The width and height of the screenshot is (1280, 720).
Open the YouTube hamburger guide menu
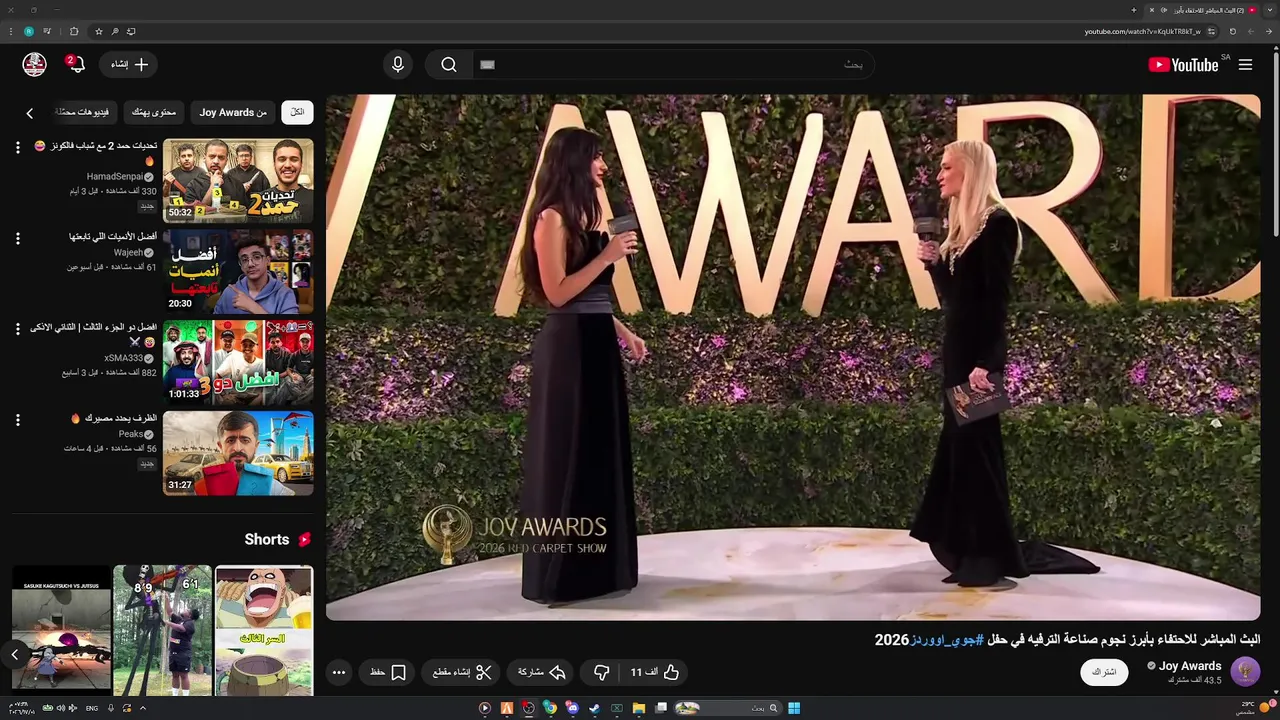click(x=1245, y=65)
